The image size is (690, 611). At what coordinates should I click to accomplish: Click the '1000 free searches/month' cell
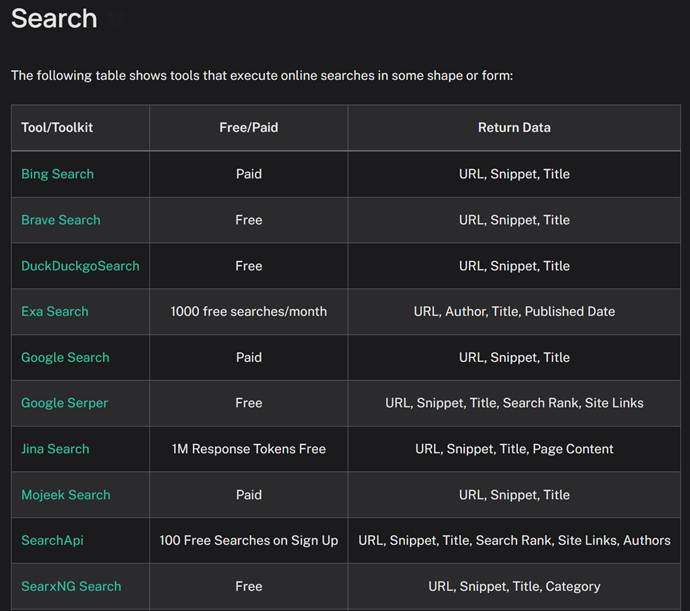[249, 312]
